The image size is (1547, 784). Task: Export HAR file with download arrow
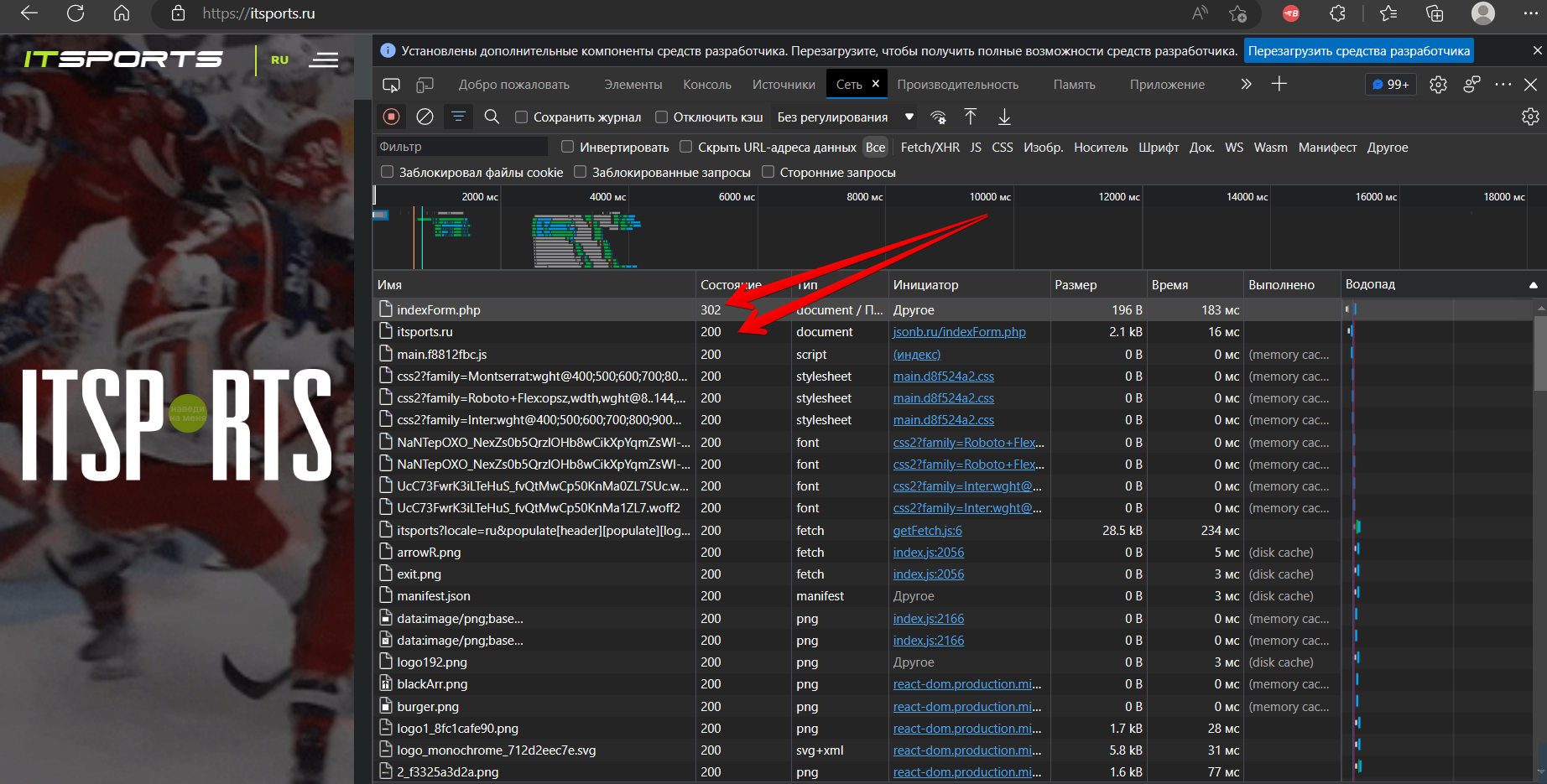1004,117
